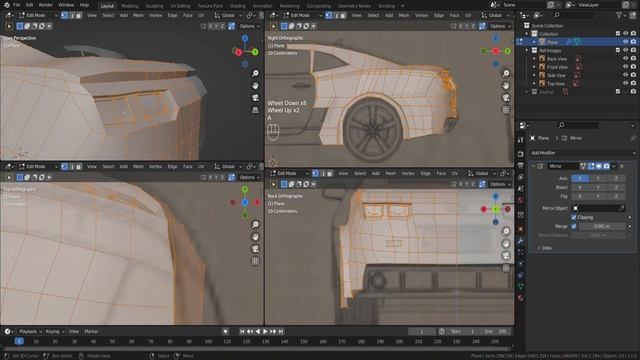
Task: Select Back View in outliner
Action: click(557, 59)
